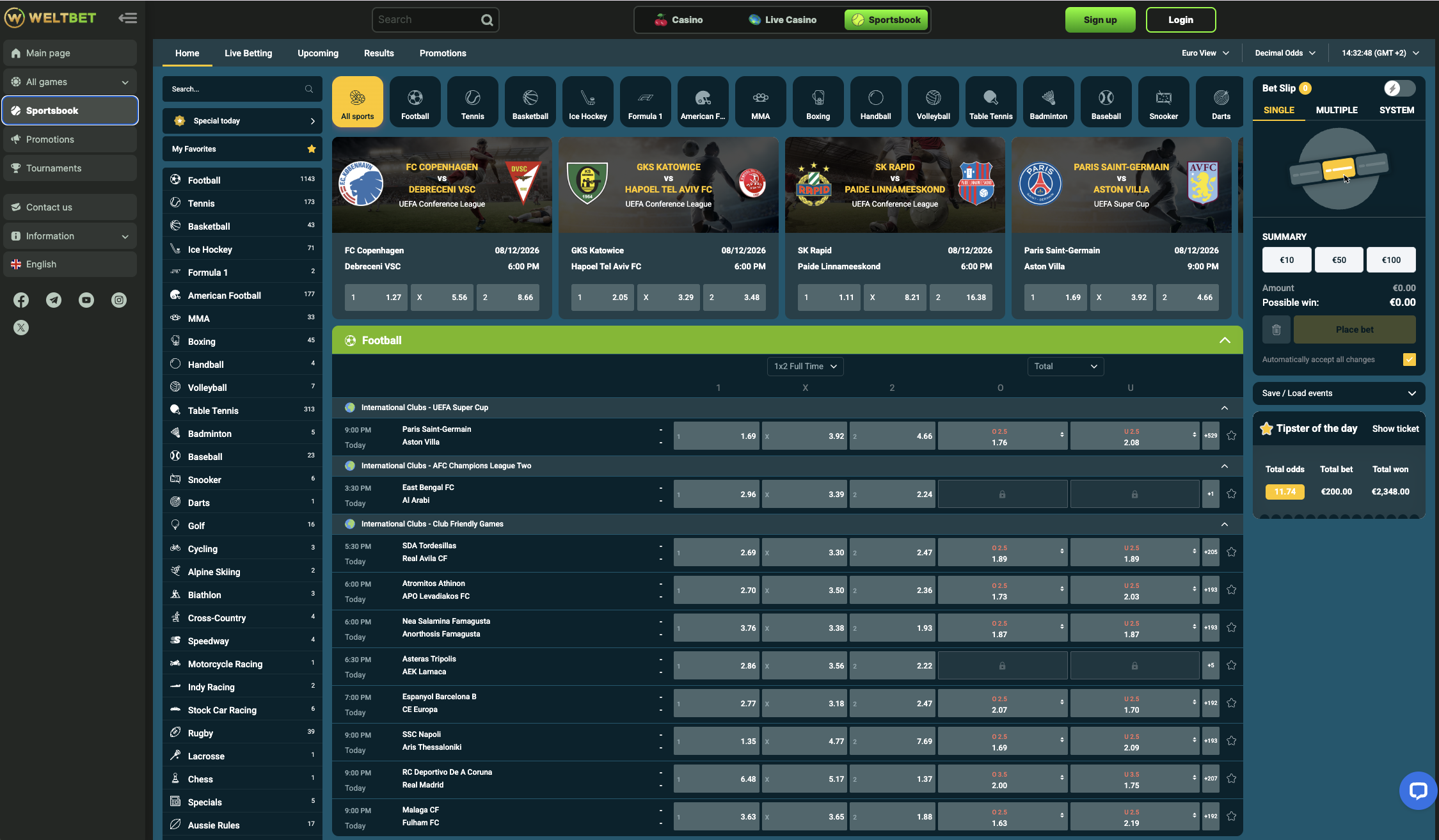Open the YouTube social icon
Screen dimensions: 1439x840
[86, 300]
